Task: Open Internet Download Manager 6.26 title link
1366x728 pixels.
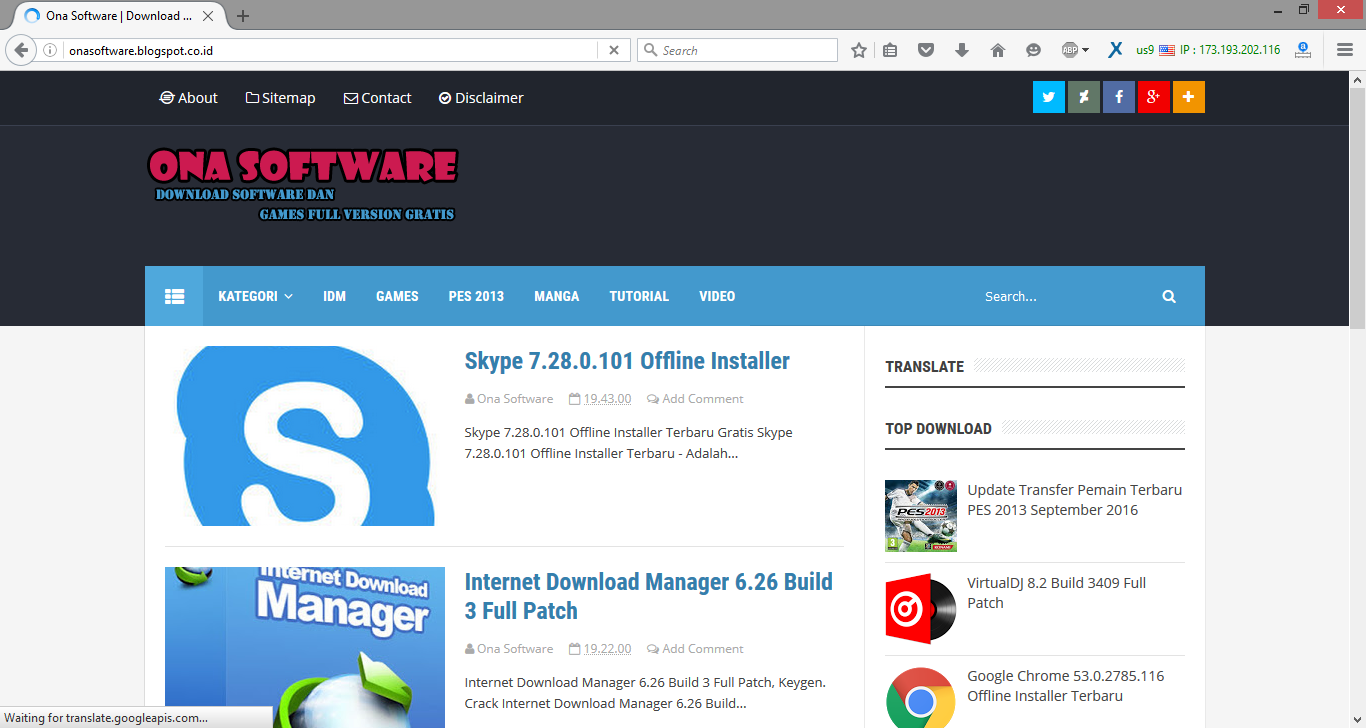Action: (x=649, y=596)
